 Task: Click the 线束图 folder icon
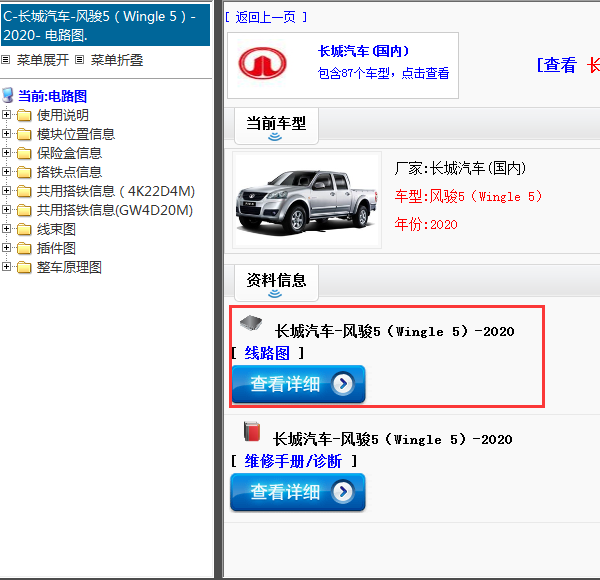point(24,229)
